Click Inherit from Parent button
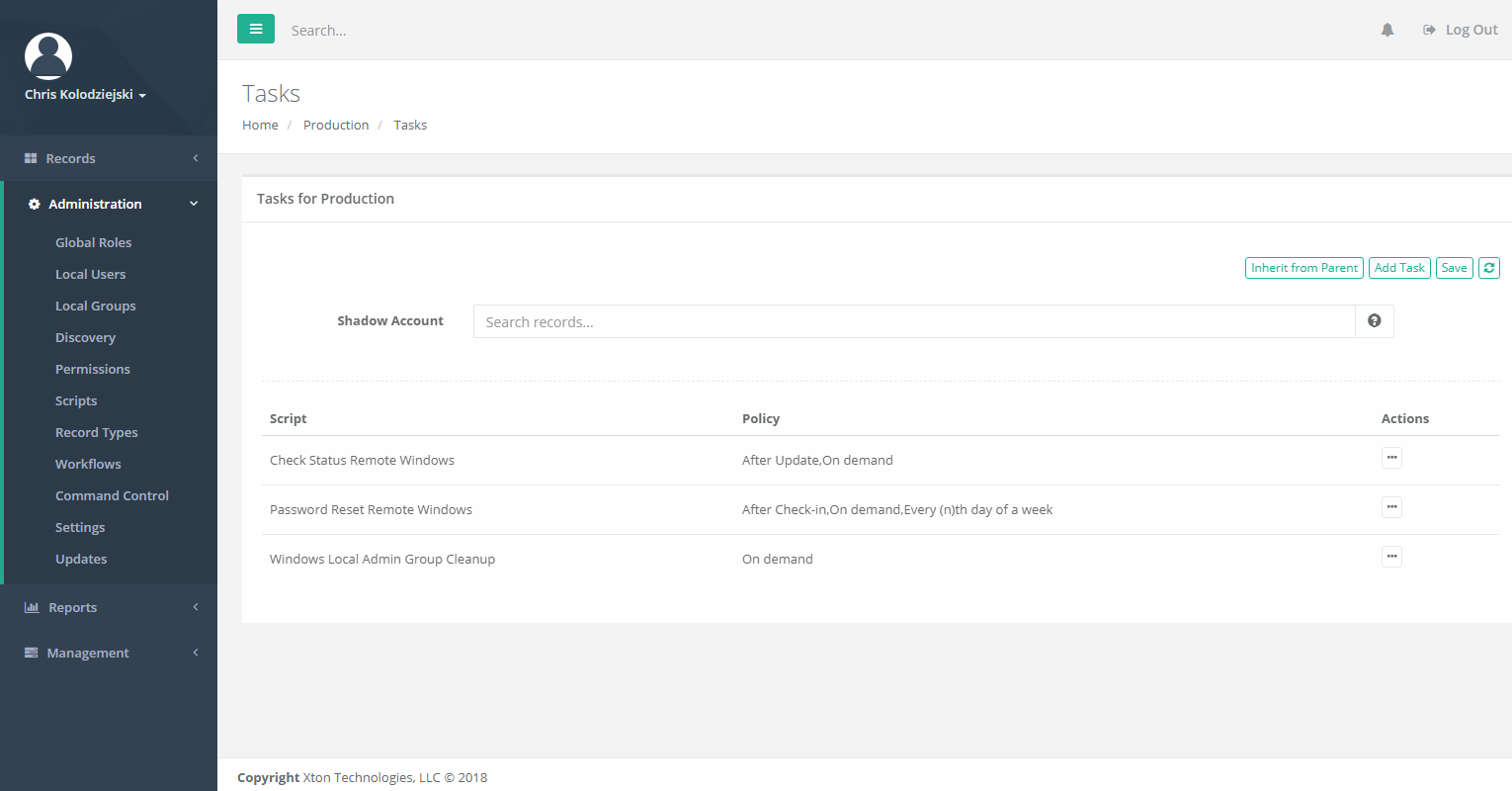The image size is (1512, 791). (1303, 268)
